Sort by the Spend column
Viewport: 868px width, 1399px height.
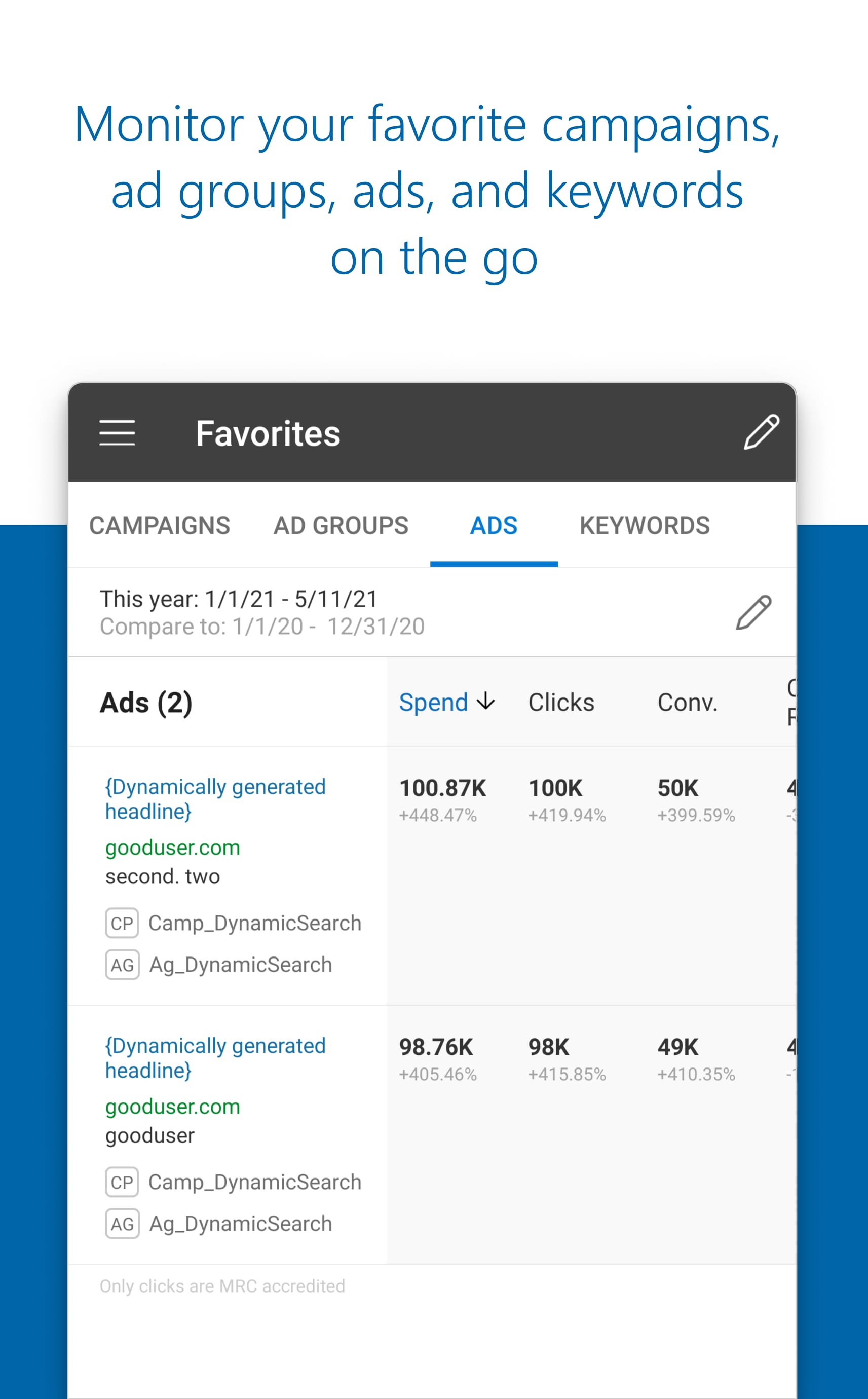(x=434, y=702)
